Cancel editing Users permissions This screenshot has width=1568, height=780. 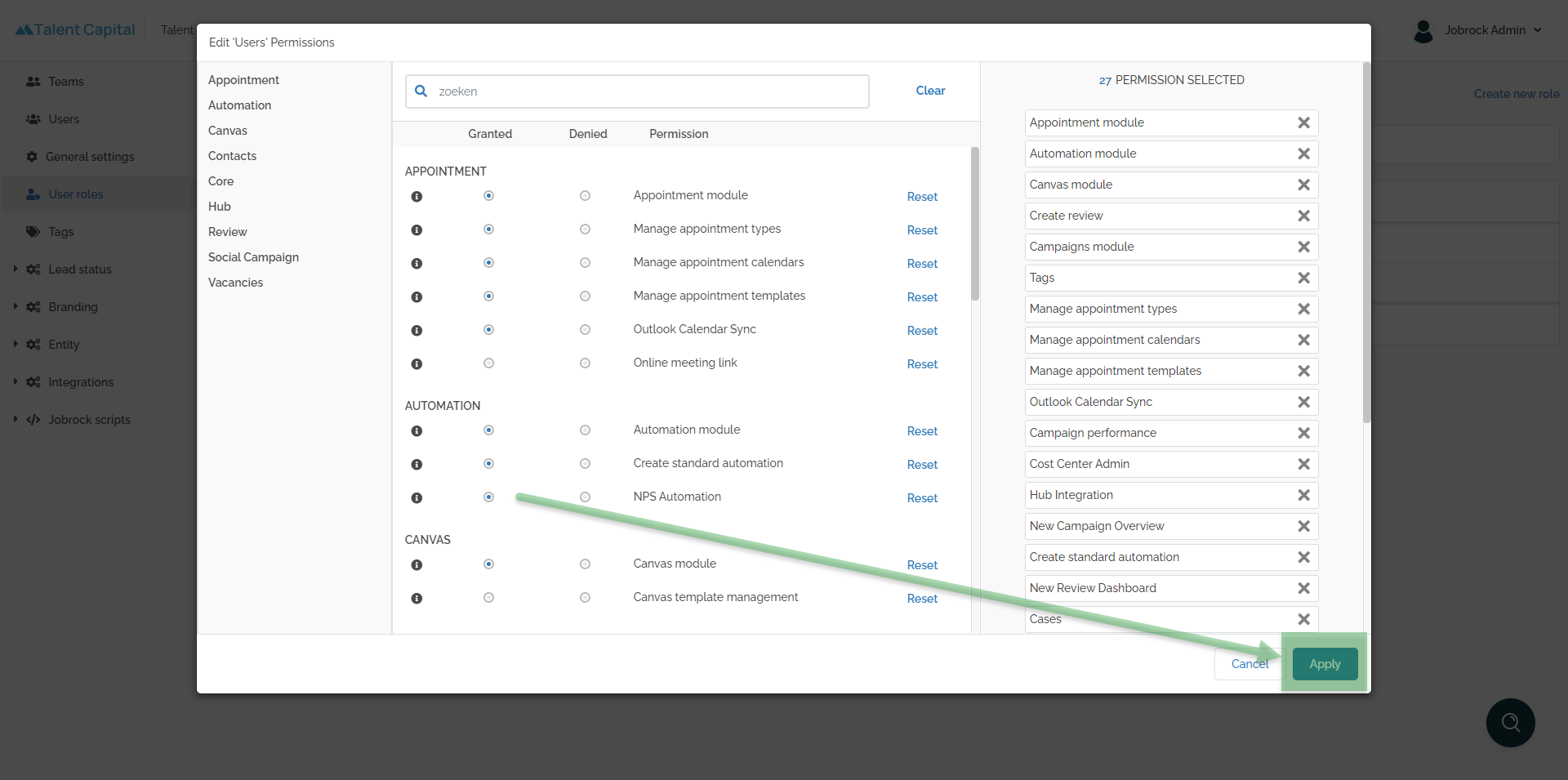1249,664
